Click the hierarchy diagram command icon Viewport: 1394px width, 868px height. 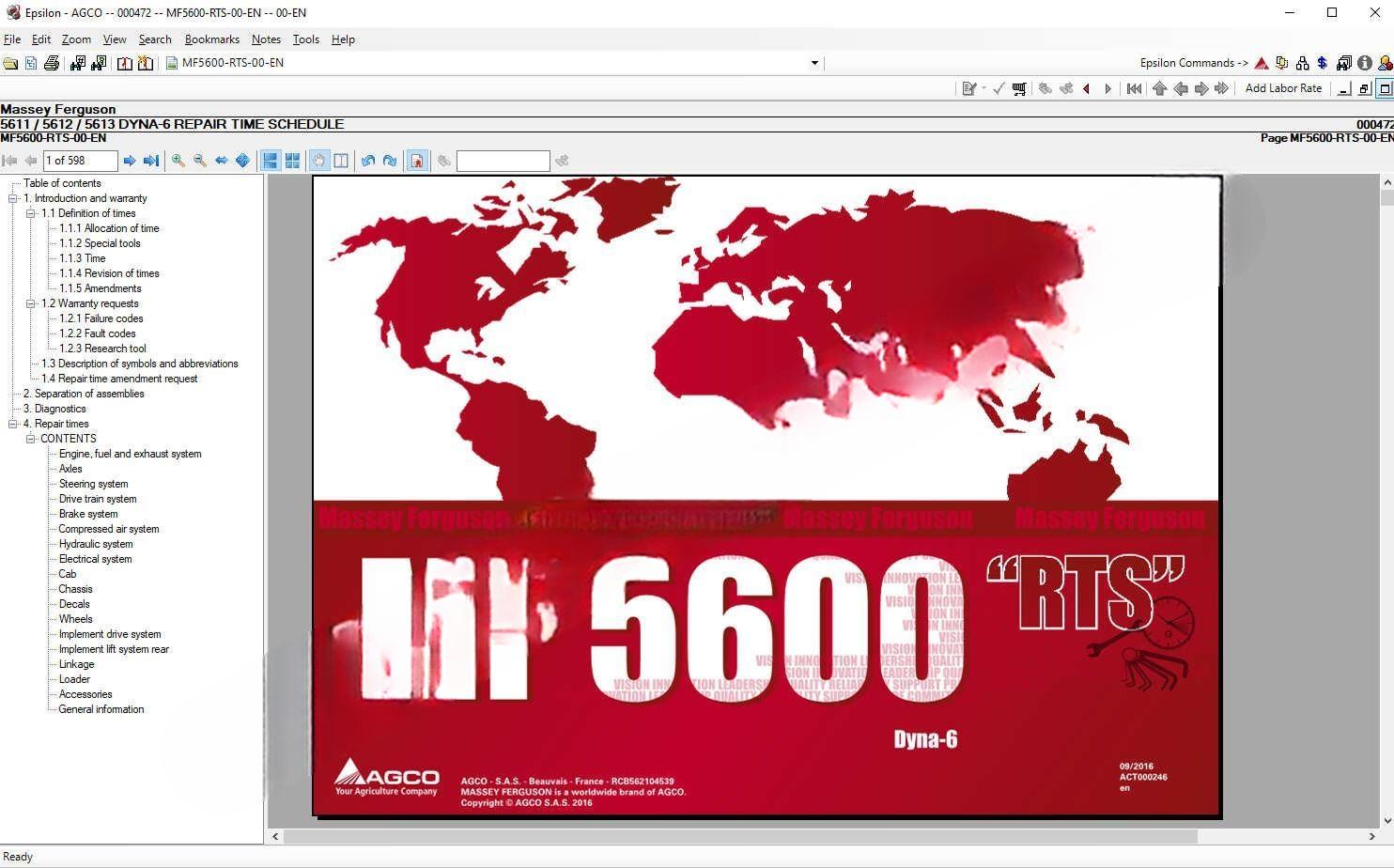click(x=1302, y=63)
